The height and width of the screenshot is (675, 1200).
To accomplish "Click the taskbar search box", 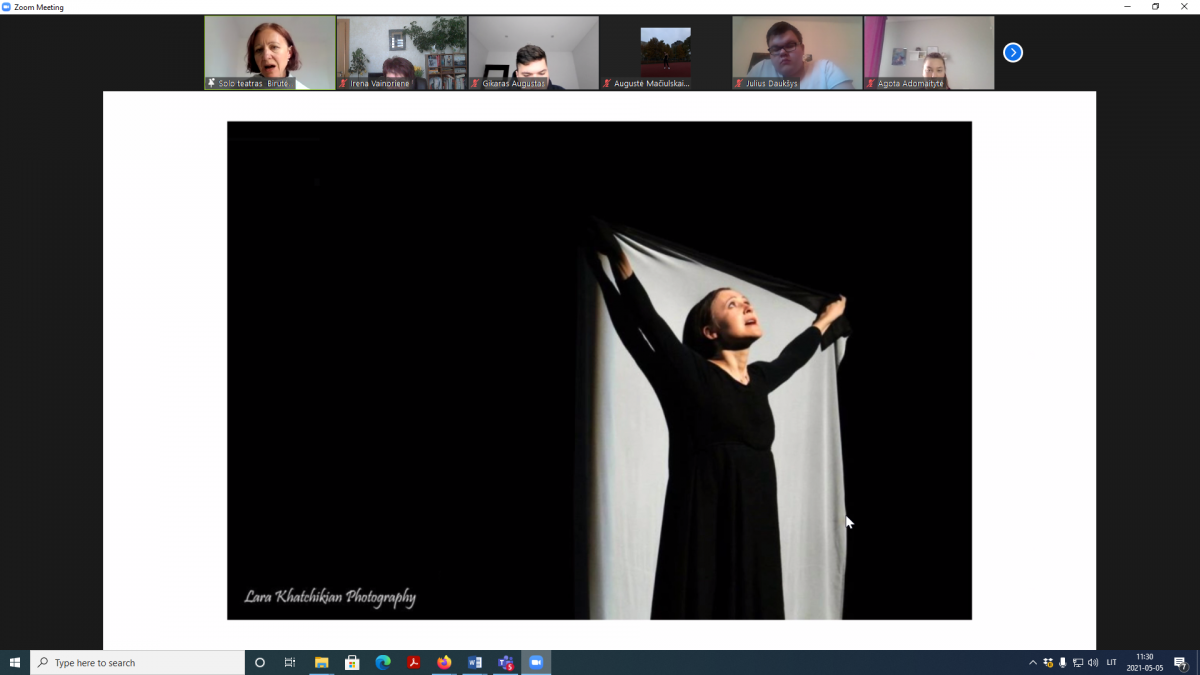I will tap(140, 662).
